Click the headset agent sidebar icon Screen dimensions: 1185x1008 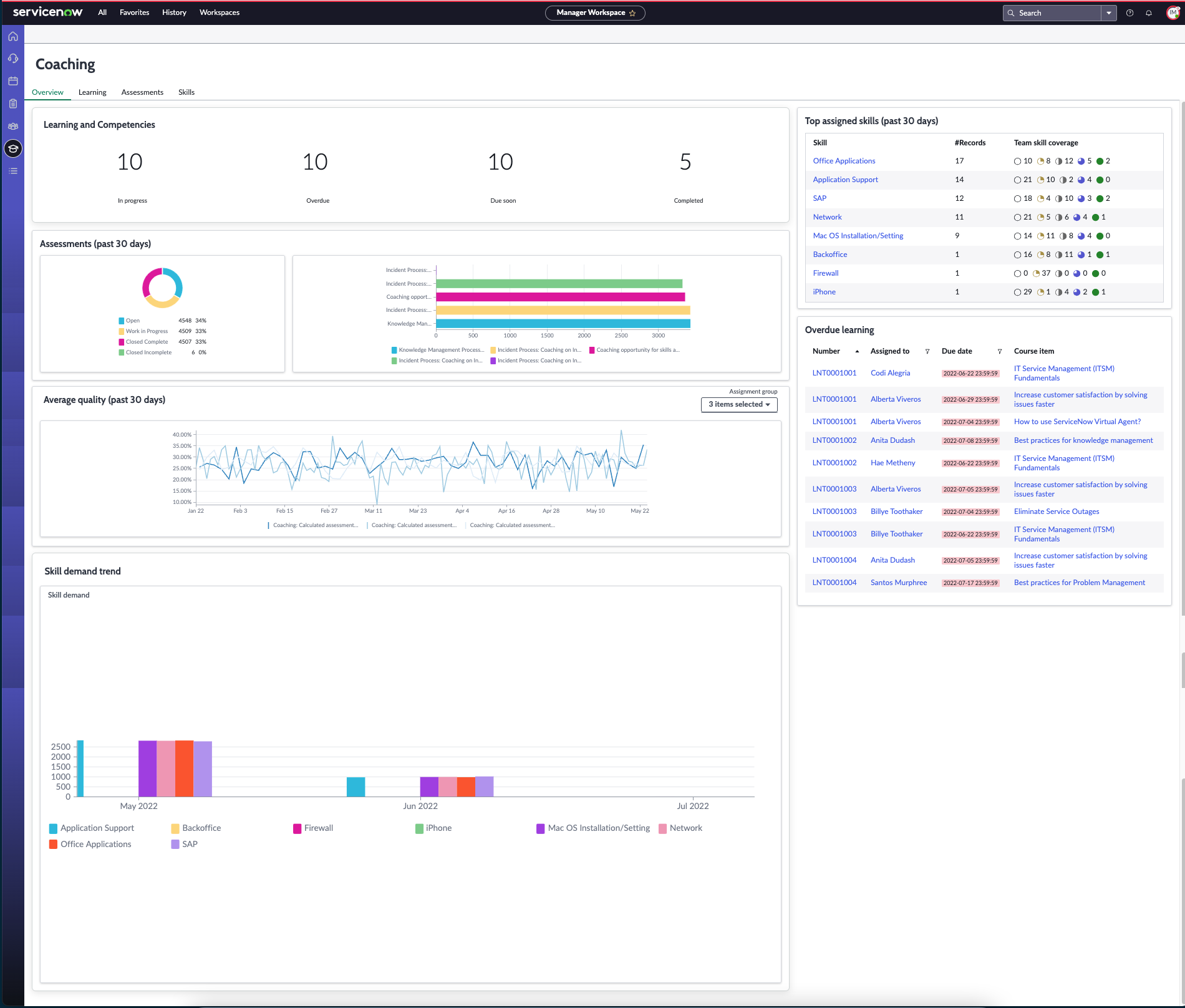point(13,59)
